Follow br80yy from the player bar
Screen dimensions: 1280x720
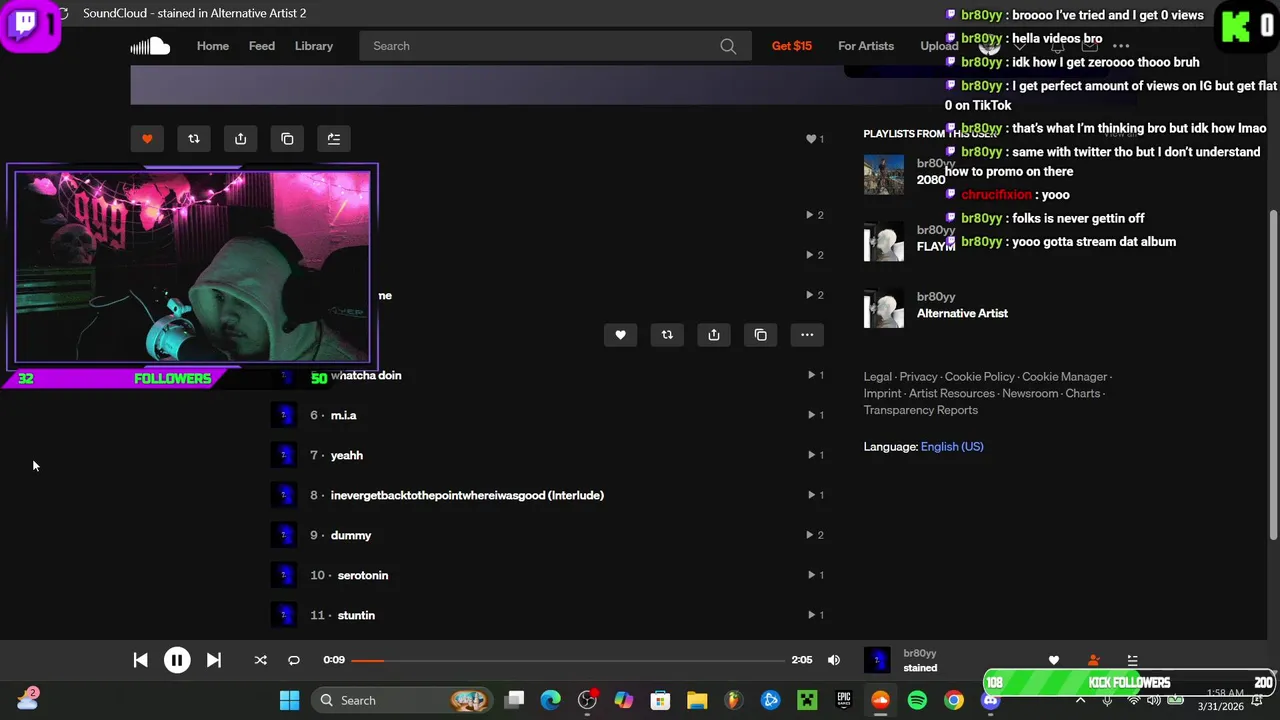[x=1093, y=660]
